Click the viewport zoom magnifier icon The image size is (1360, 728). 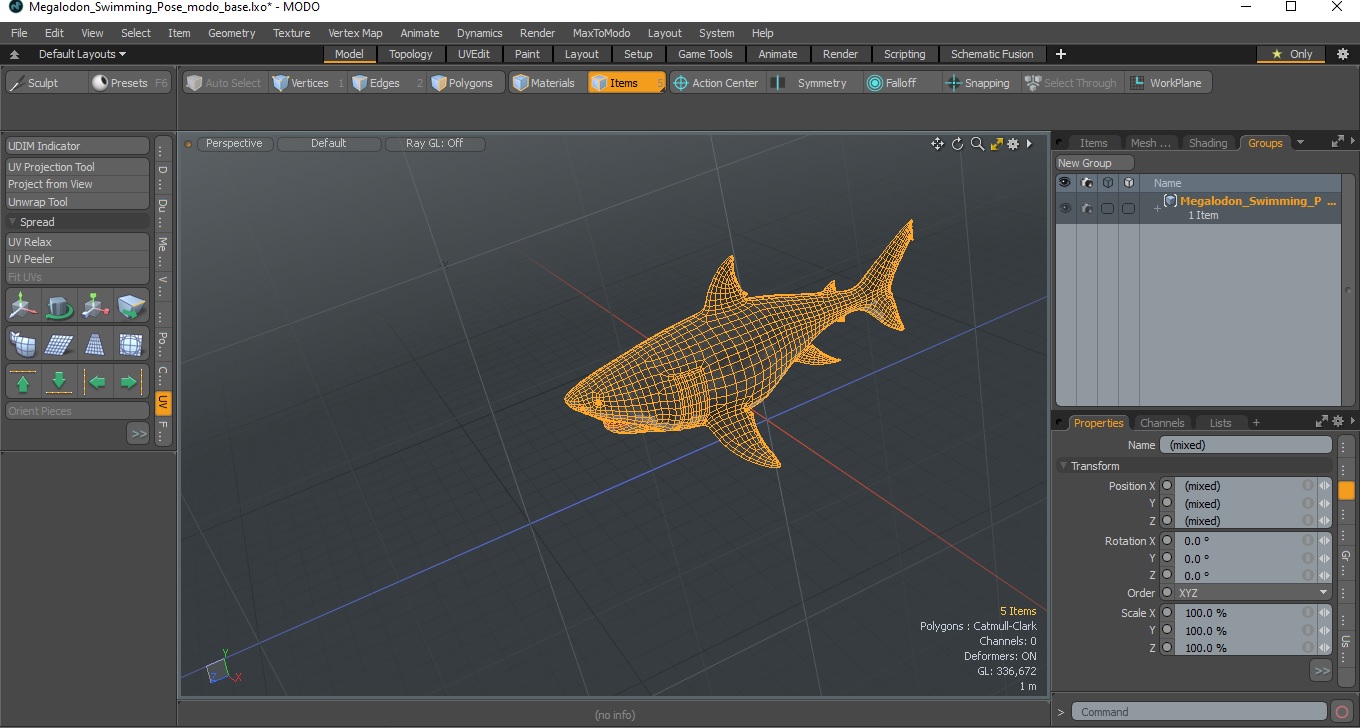point(977,144)
